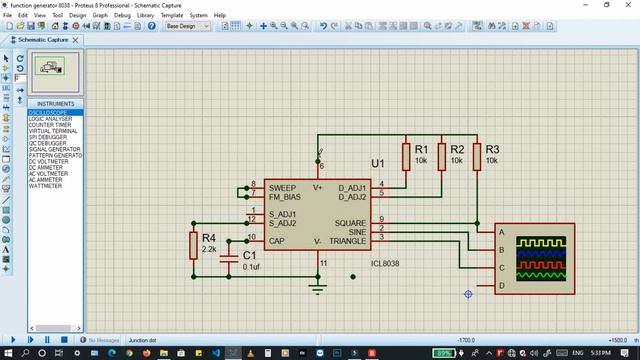Click the Rotate Anti-Clockwise icon
This screenshot has height=360, width=640.
20,68
